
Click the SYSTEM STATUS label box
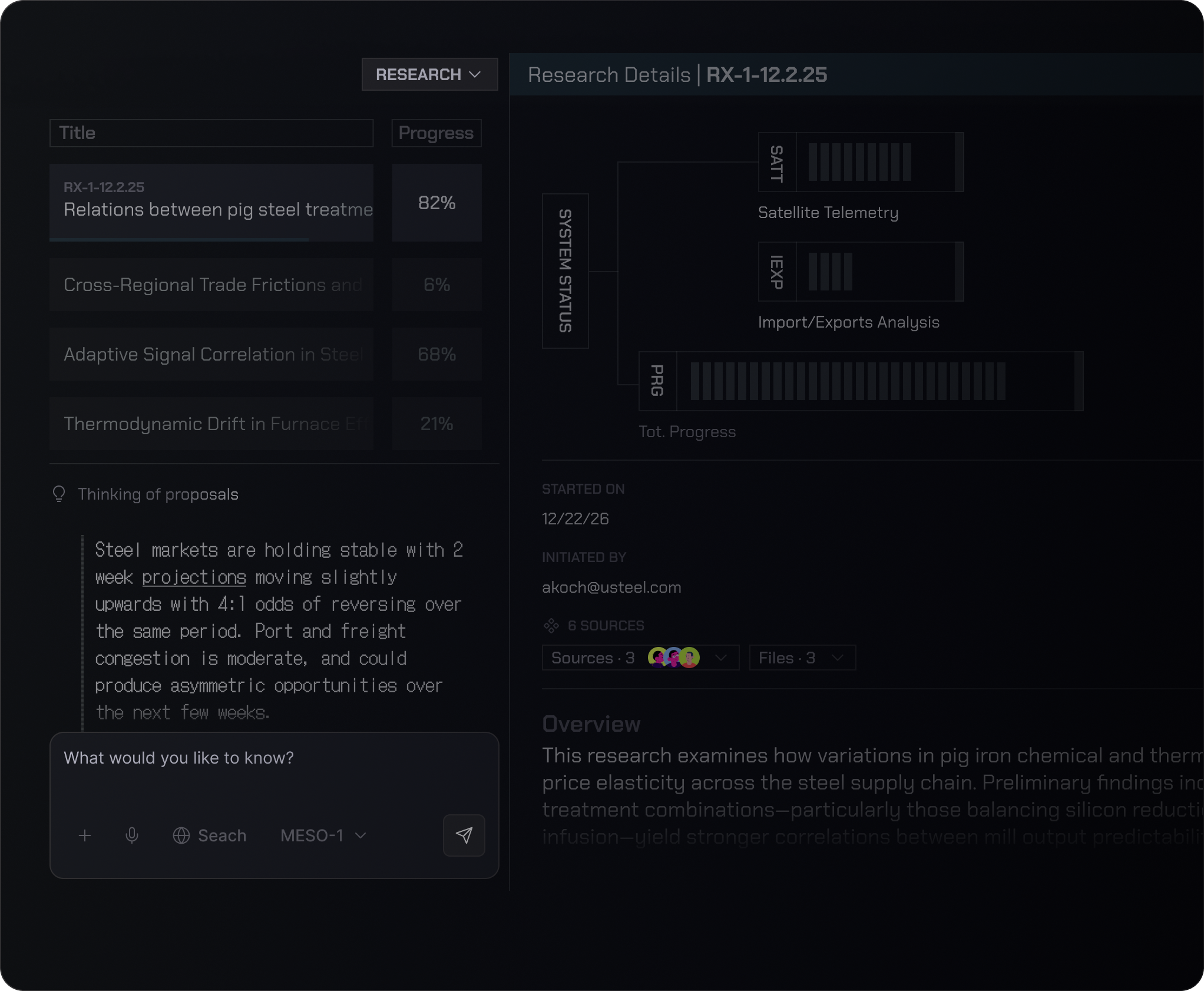point(565,271)
